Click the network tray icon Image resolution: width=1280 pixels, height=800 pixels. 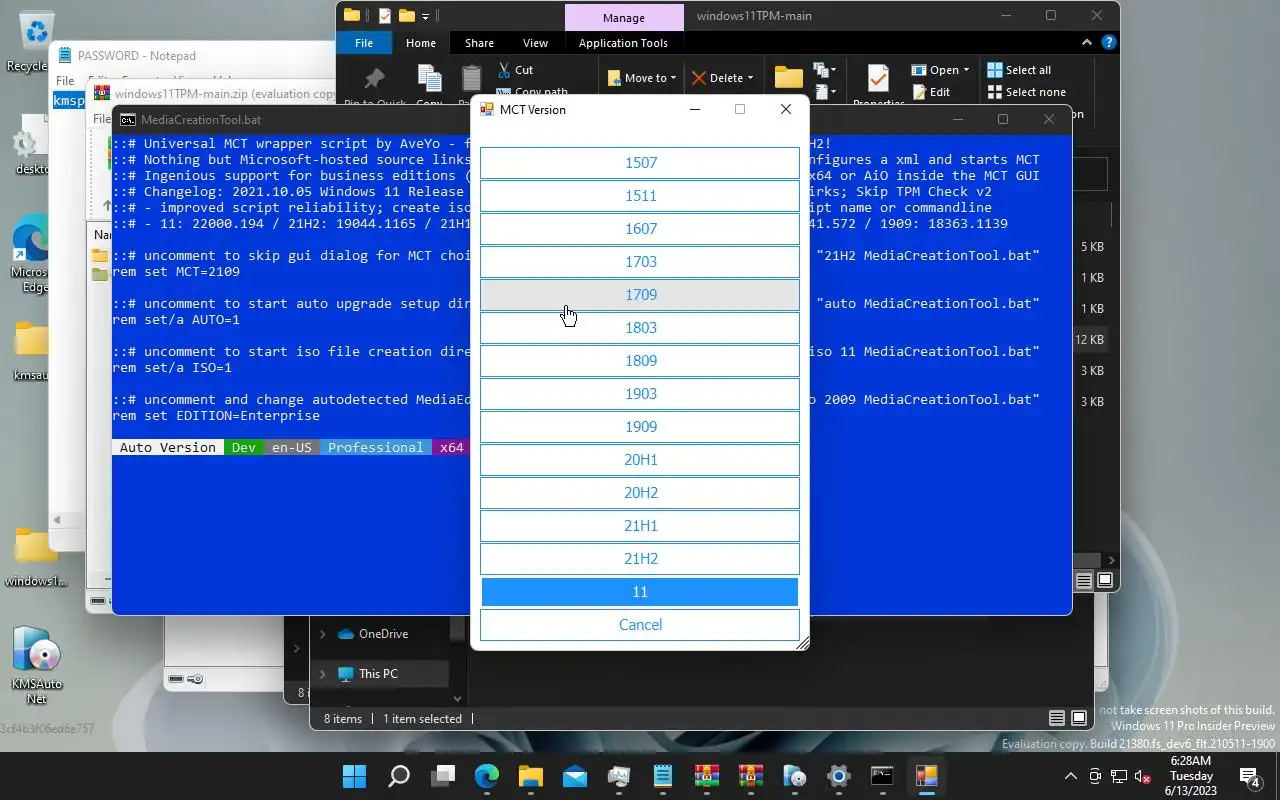click(1118, 776)
